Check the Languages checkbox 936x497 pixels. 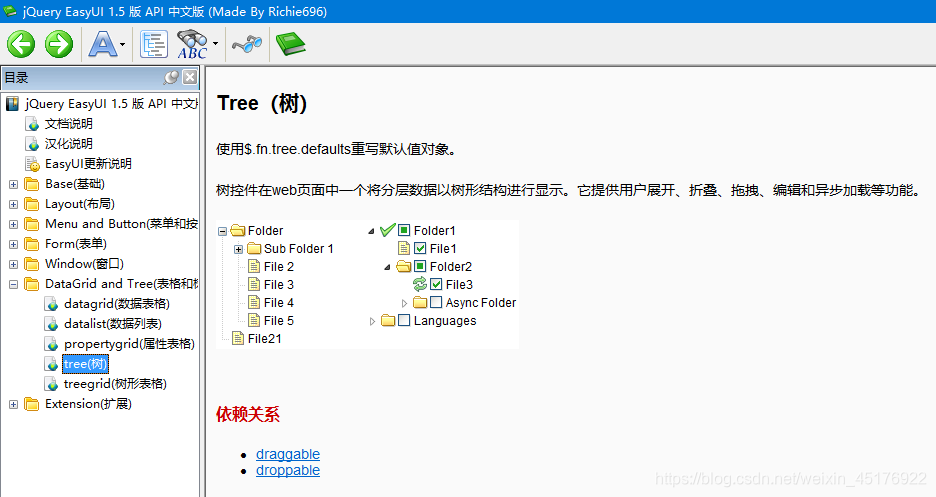pyautogui.click(x=404, y=320)
